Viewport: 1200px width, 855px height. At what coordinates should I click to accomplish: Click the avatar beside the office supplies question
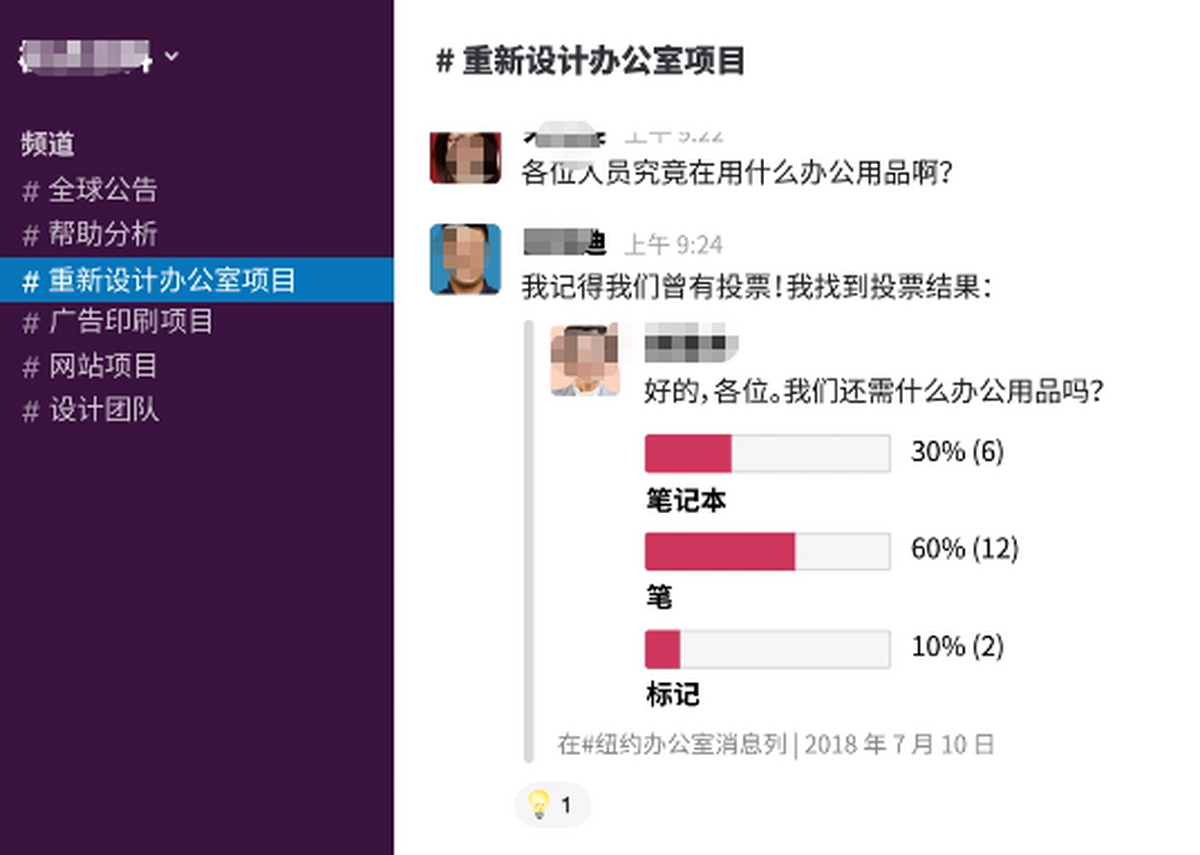tap(465, 158)
